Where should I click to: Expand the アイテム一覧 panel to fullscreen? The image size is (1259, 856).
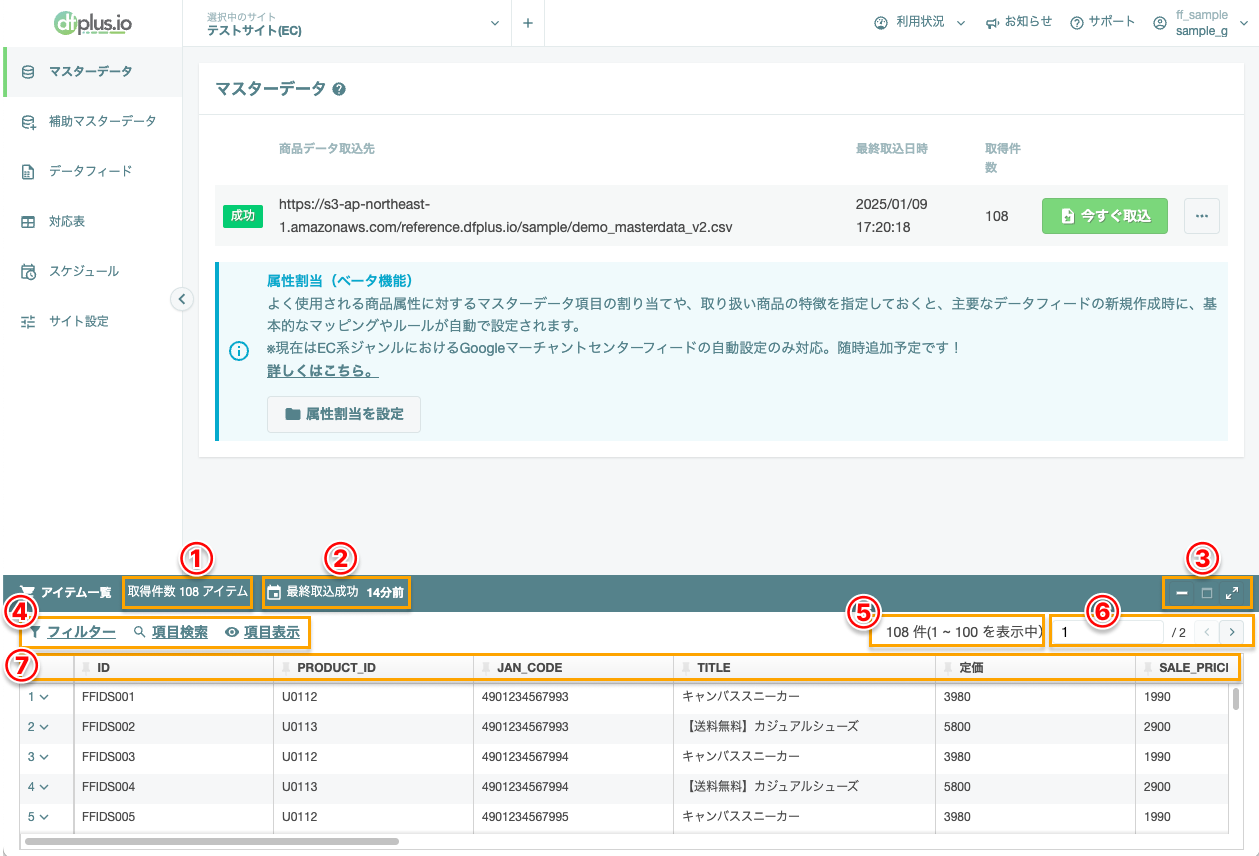click(x=1232, y=593)
